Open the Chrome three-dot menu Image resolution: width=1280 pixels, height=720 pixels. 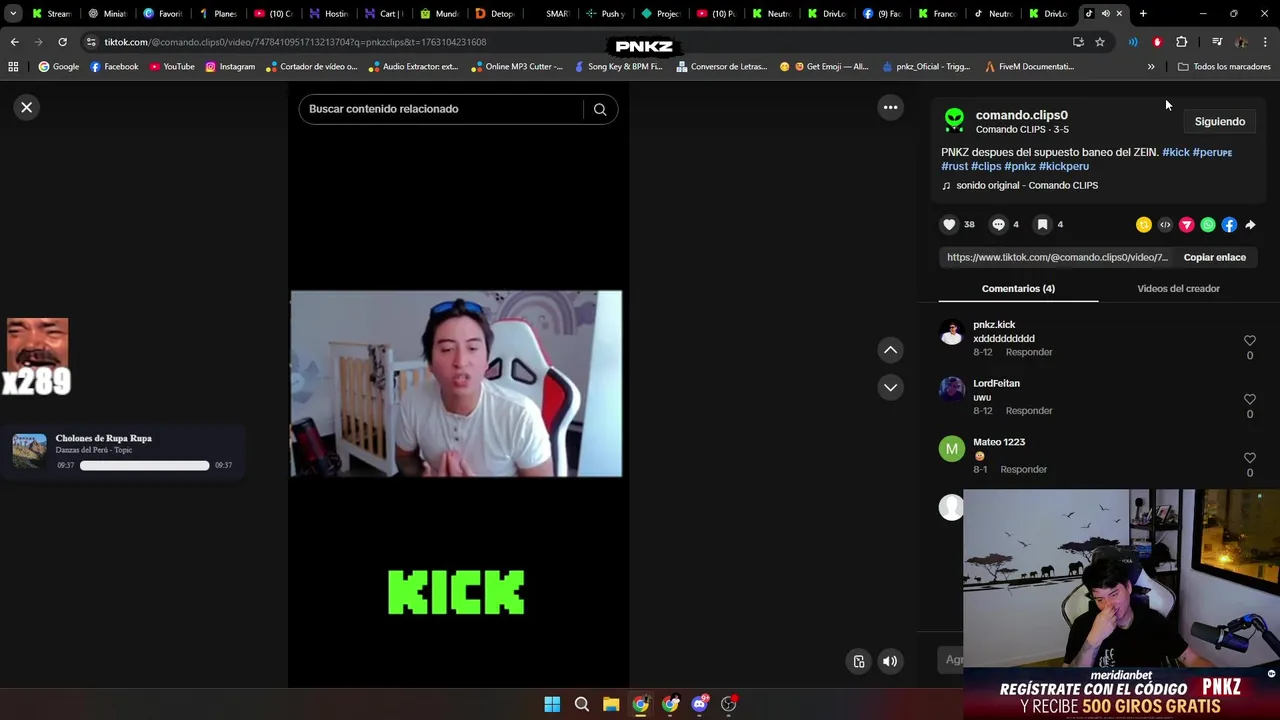pos(1265,42)
